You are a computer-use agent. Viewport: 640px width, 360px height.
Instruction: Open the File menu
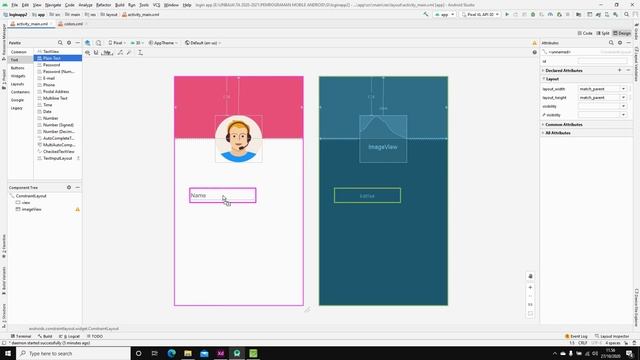tap(14, 5)
